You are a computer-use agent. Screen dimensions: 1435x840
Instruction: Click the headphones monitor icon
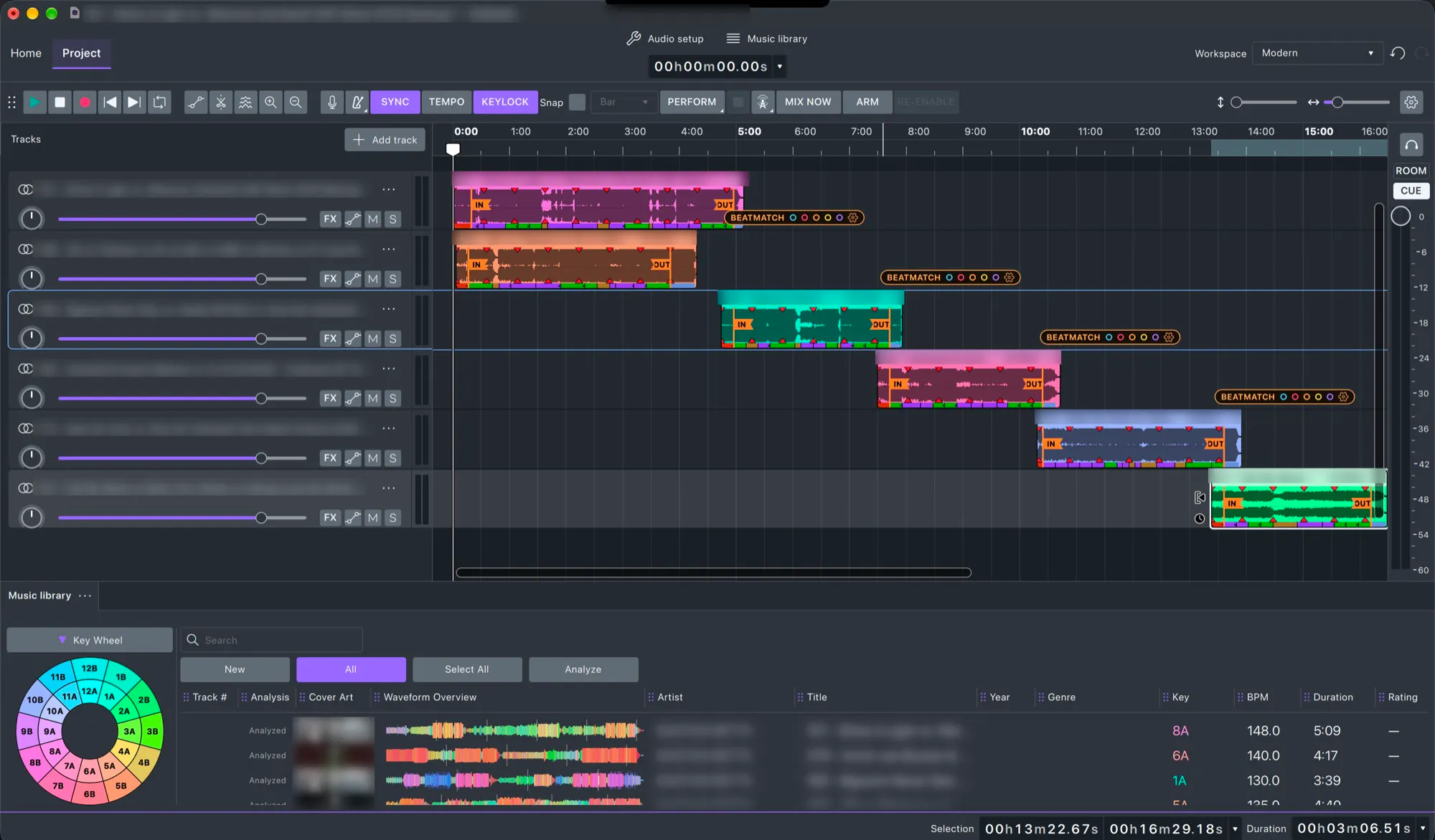(x=1411, y=145)
